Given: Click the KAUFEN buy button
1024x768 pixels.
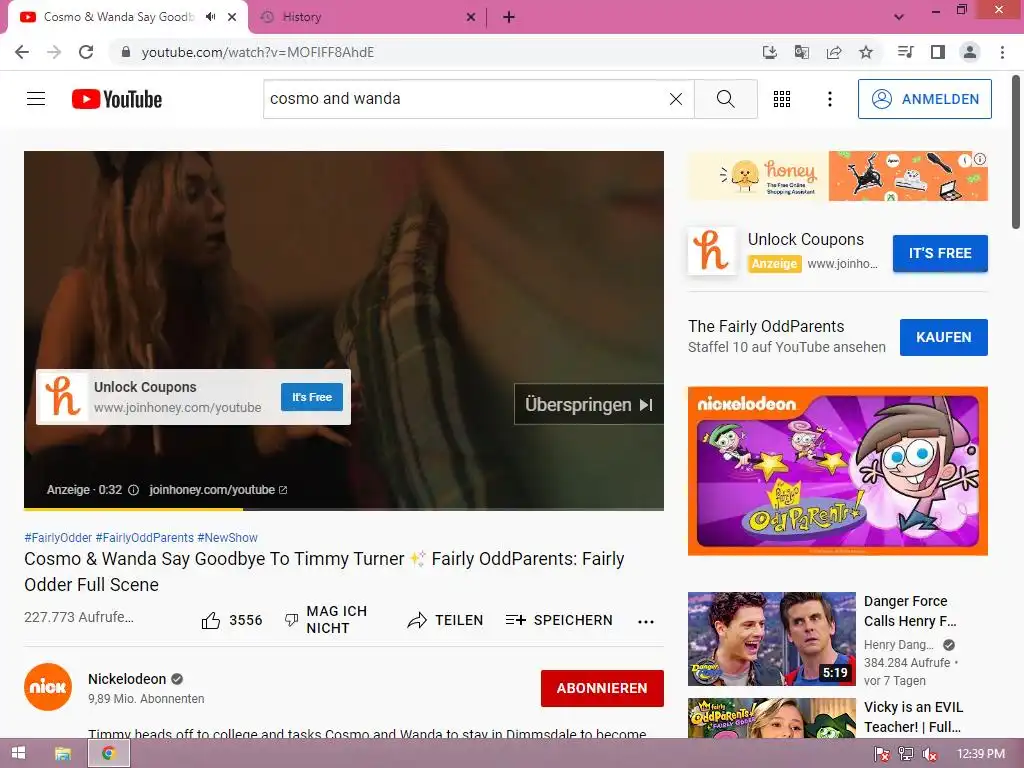Looking at the screenshot, I should (x=944, y=337).
